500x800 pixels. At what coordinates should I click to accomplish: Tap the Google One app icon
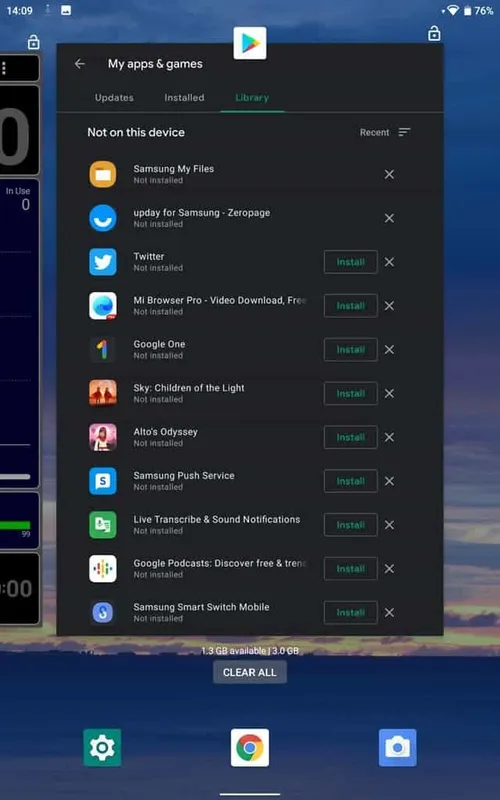pyautogui.click(x=103, y=350)
